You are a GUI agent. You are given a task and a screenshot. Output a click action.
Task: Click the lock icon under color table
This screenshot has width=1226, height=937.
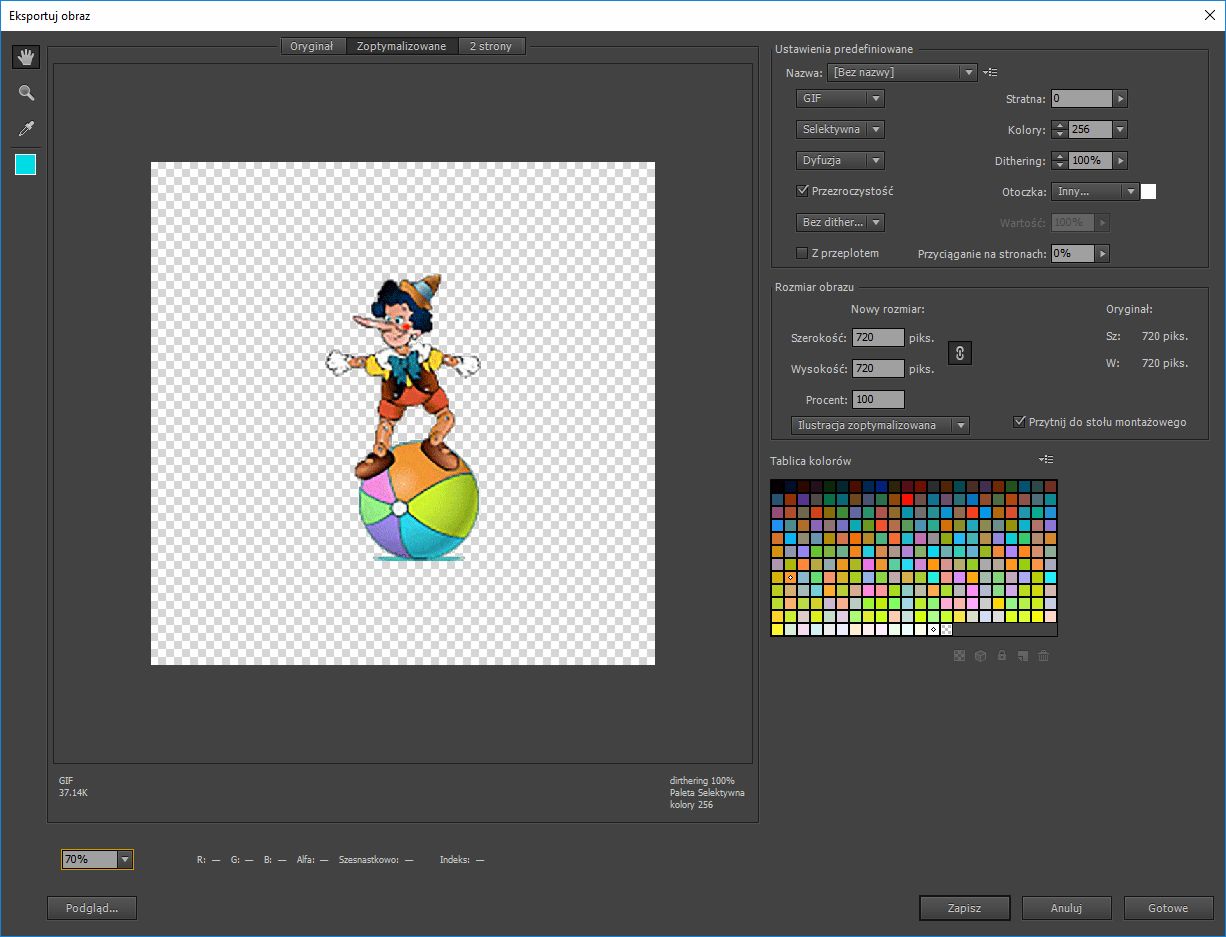1002,656
